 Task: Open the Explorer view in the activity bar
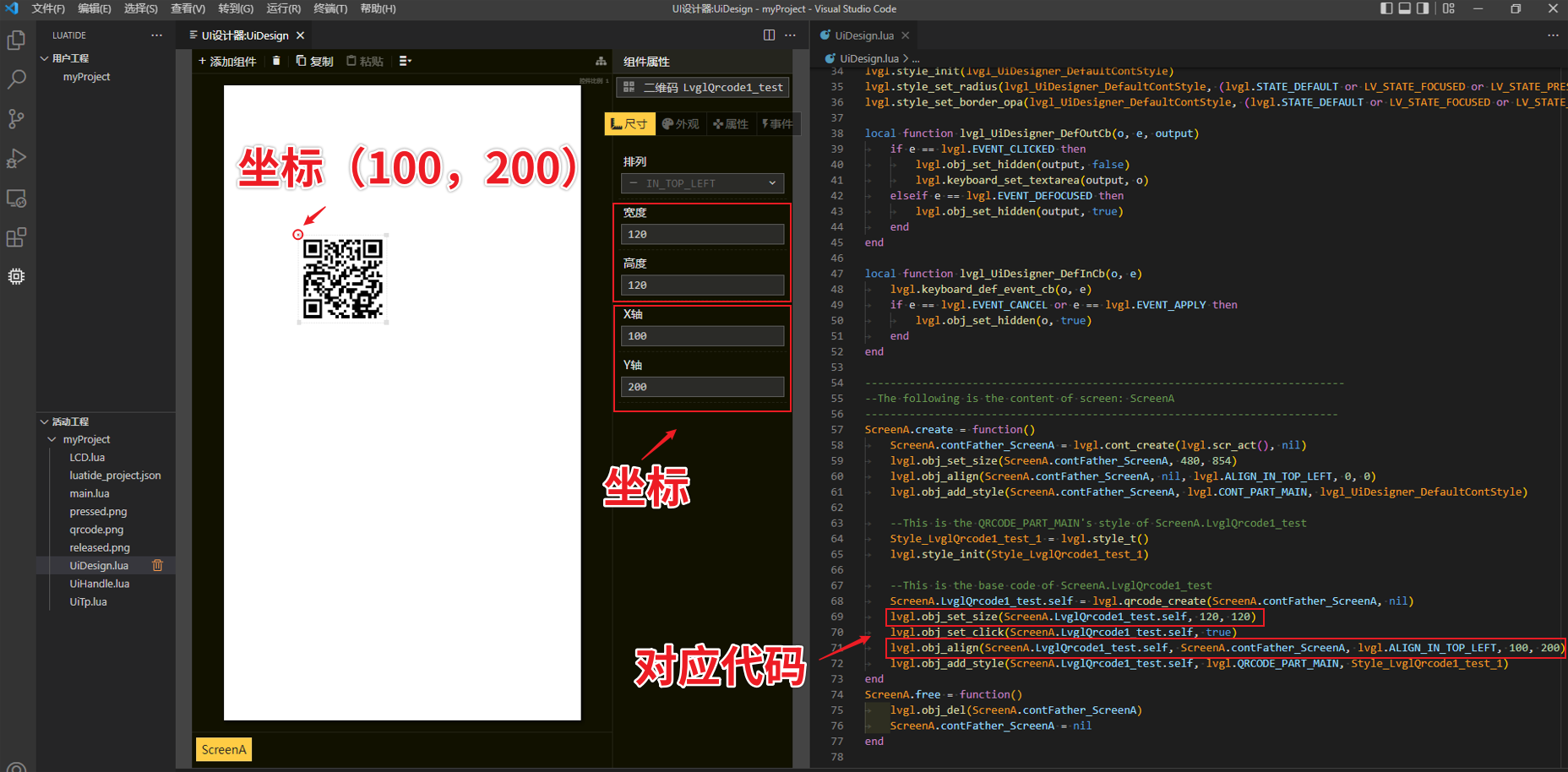(16, 40)
